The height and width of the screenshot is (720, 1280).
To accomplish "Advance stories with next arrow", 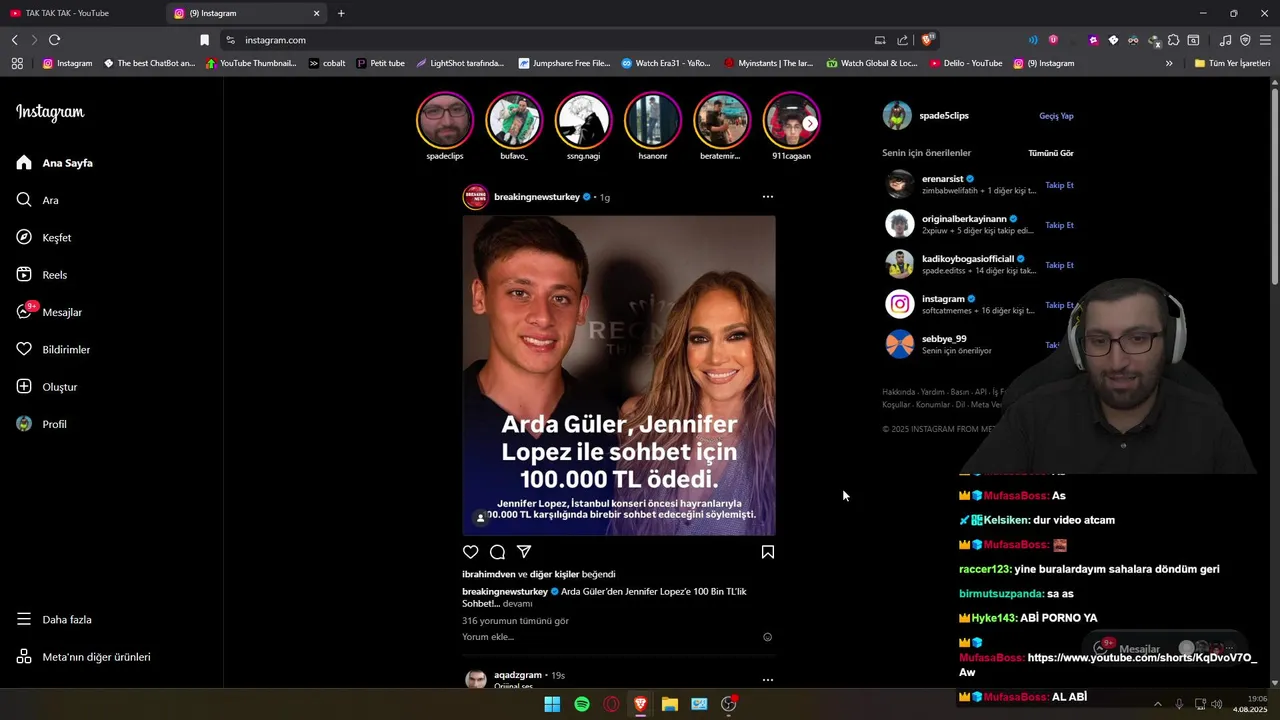I will 810,123.
